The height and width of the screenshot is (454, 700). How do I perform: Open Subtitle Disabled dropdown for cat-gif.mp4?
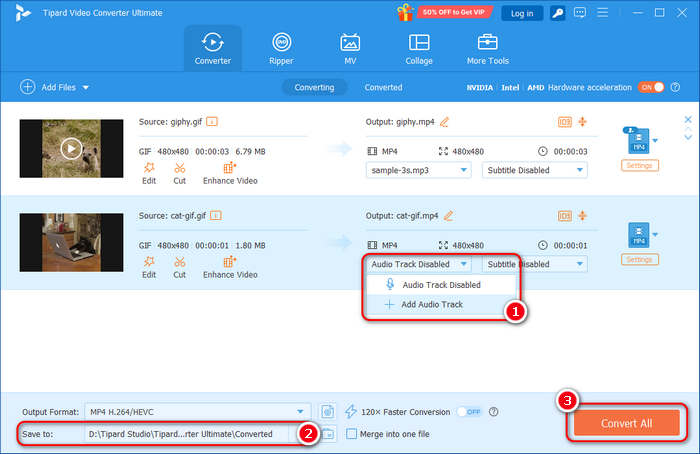[x=534, y=264]
